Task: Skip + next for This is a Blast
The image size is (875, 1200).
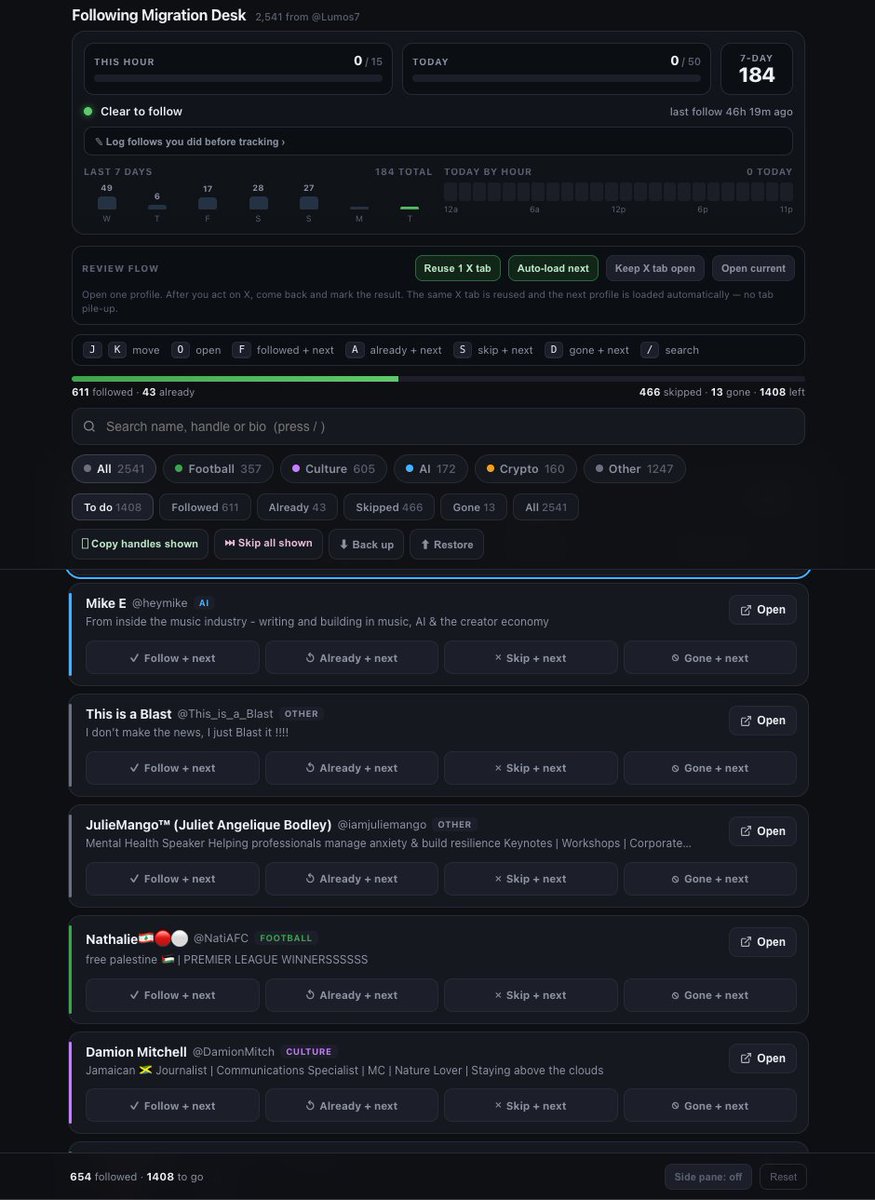Action: point(531,768)
